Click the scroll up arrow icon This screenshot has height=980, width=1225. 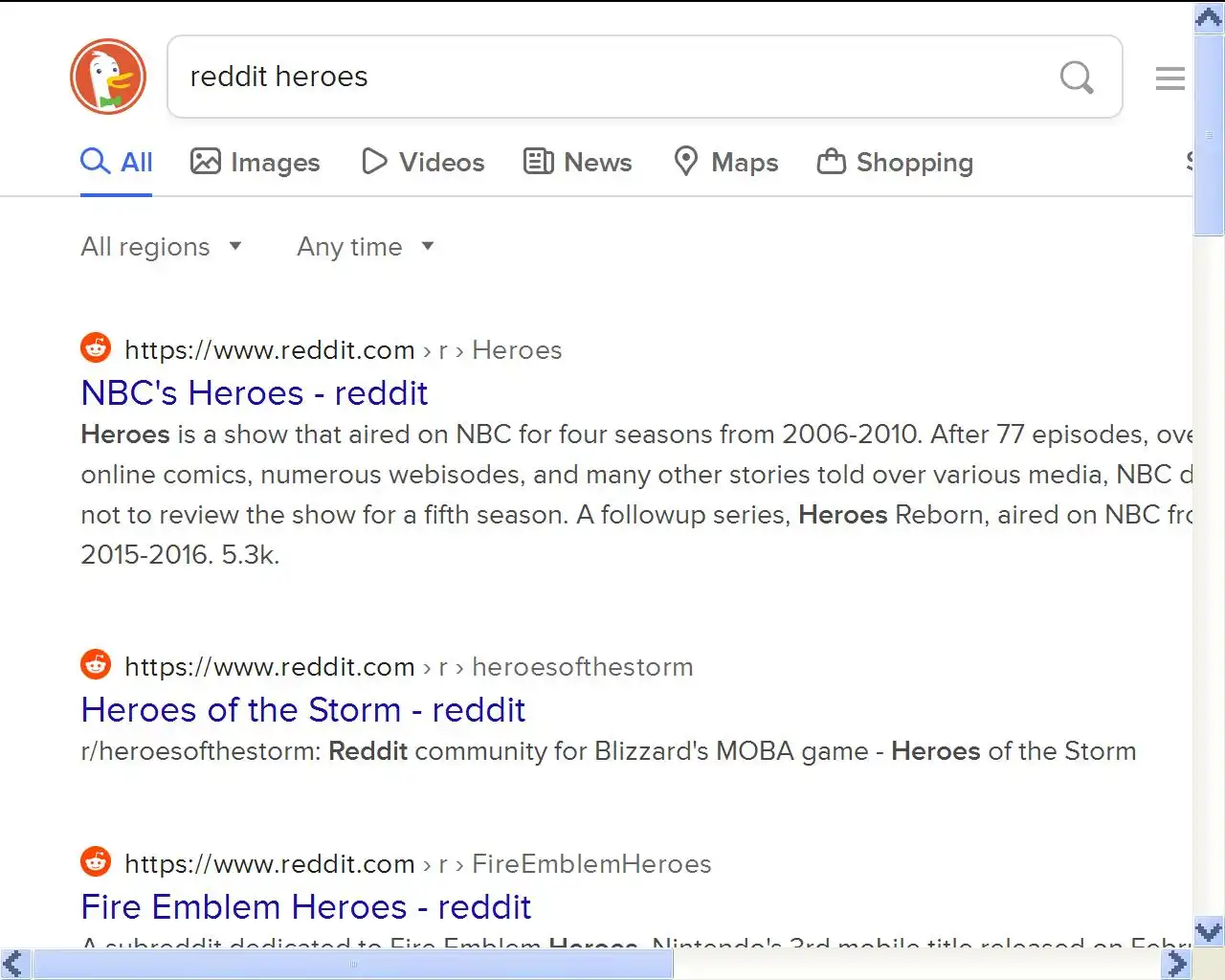click(x=1209, y=17)
